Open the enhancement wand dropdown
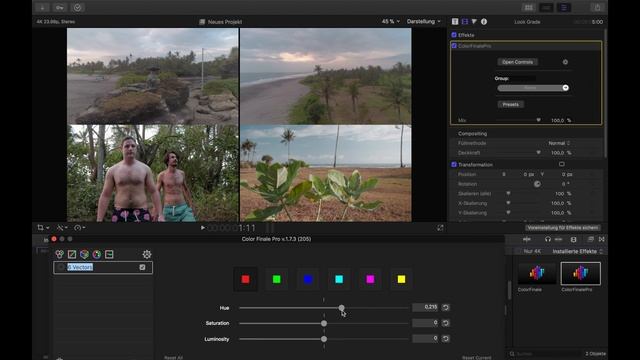Image resolution: width=640 pixels, height=360 pixels. pos(62,228)
